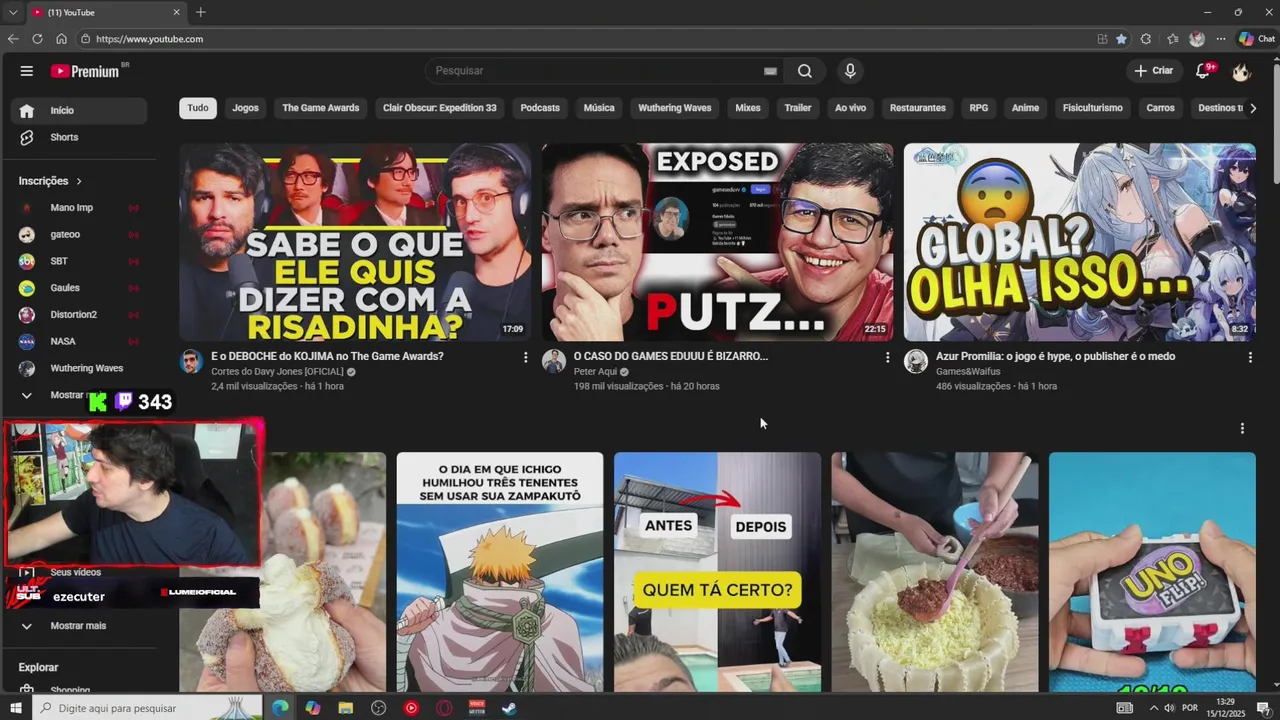Select Clair Obscur: Expedition 33 chip
1280x720 pixels.
point(440,108)
